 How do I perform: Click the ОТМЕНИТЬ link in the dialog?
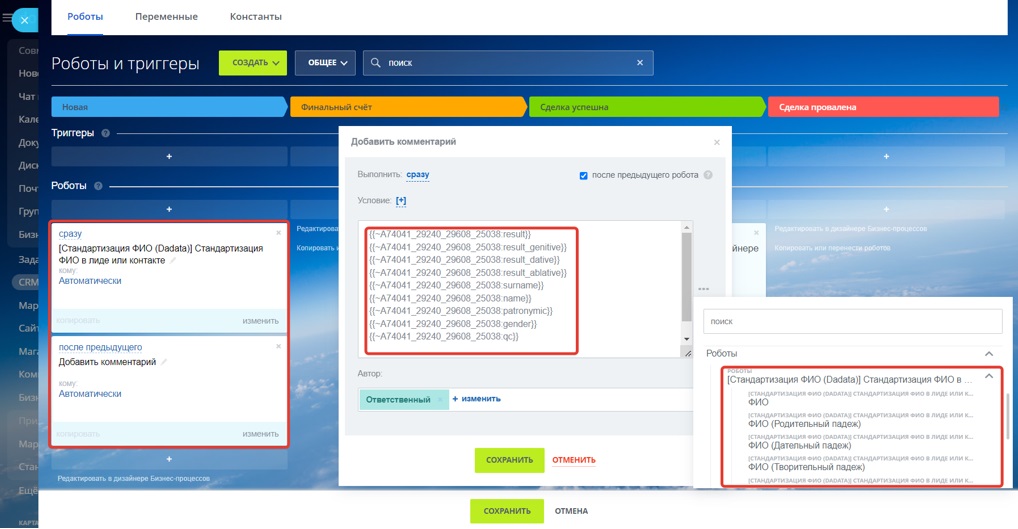574,460
